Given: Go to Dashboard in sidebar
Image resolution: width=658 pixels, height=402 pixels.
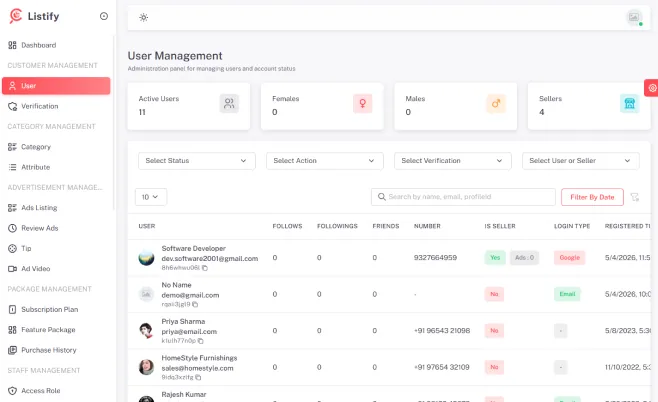Looking at the screenshot, I should (x=56, y=45).
